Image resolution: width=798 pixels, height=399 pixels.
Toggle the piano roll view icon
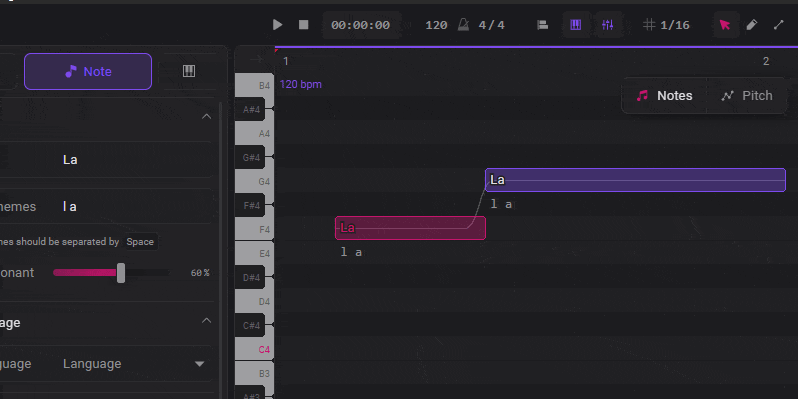(x=576, y=25)
